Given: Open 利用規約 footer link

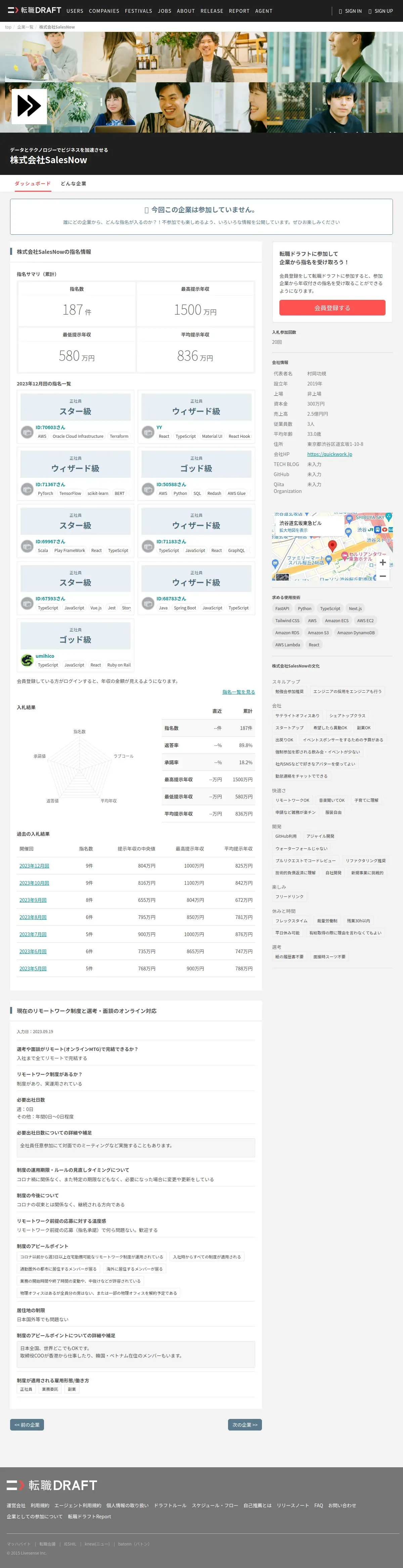Looking at the screenshot, I should click(x=40, y=1505).
